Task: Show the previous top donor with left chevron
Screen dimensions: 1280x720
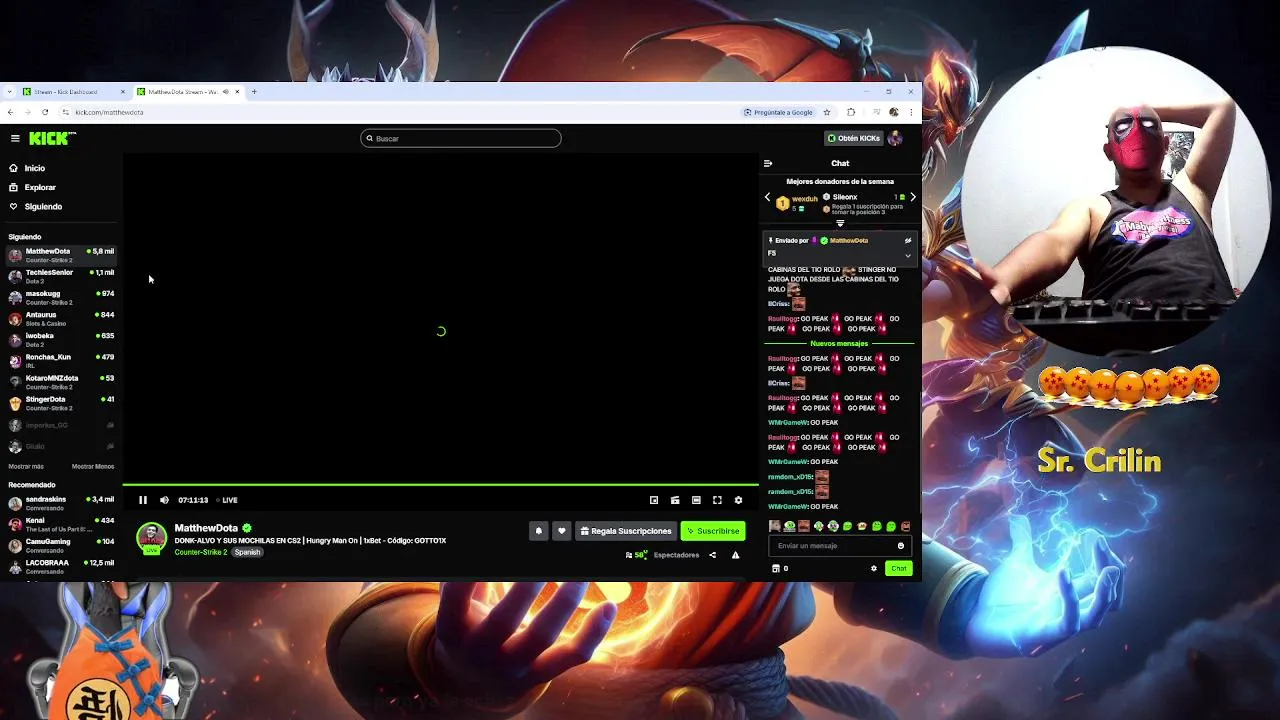Action: pos(768,197)
